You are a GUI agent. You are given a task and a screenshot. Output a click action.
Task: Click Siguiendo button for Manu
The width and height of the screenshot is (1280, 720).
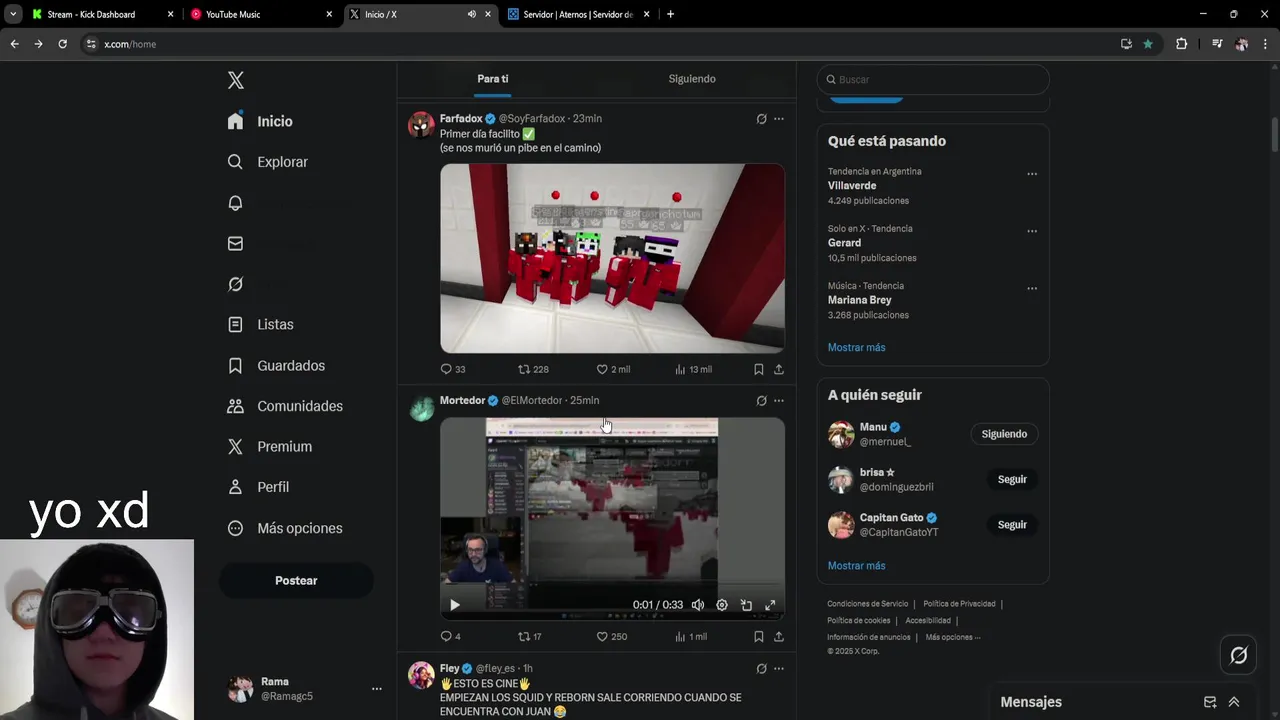(1004, 434)
